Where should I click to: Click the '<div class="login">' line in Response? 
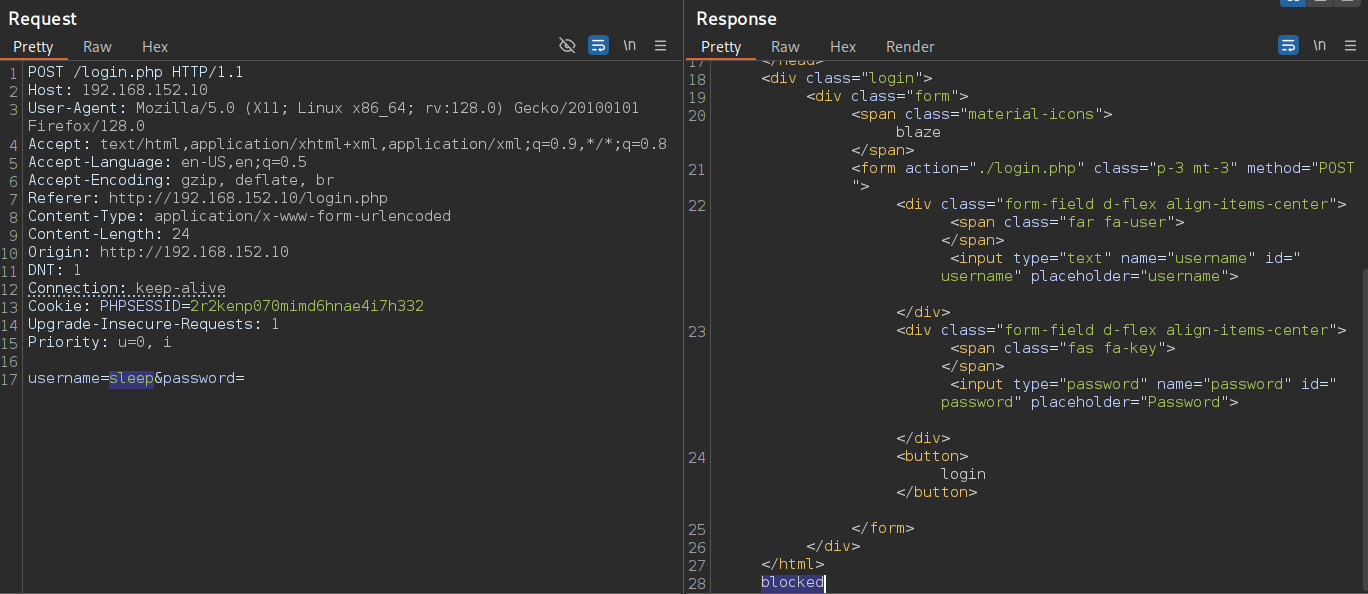(x=847, y=78)
